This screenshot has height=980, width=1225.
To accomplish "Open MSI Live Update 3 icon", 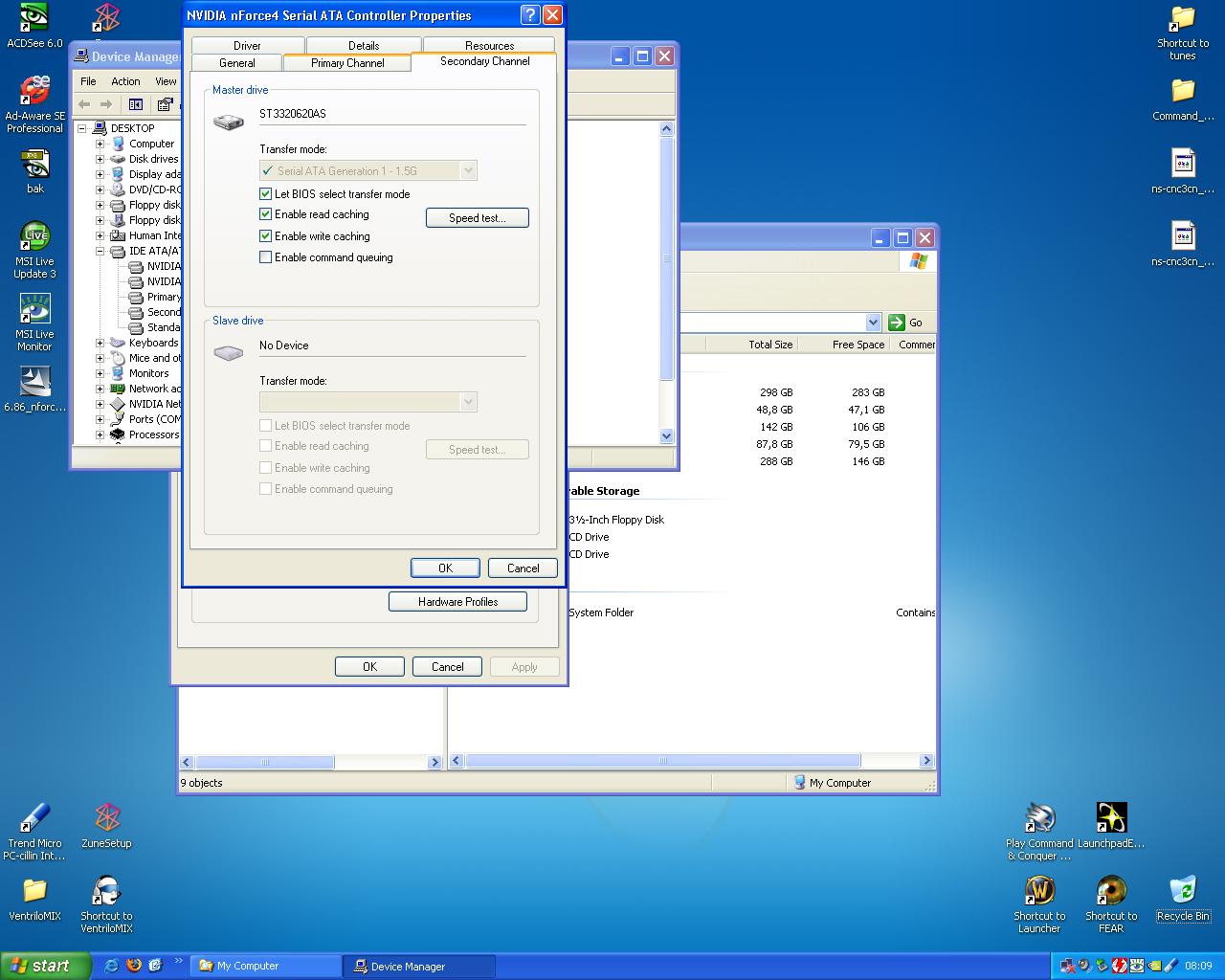I will [34, 251].
